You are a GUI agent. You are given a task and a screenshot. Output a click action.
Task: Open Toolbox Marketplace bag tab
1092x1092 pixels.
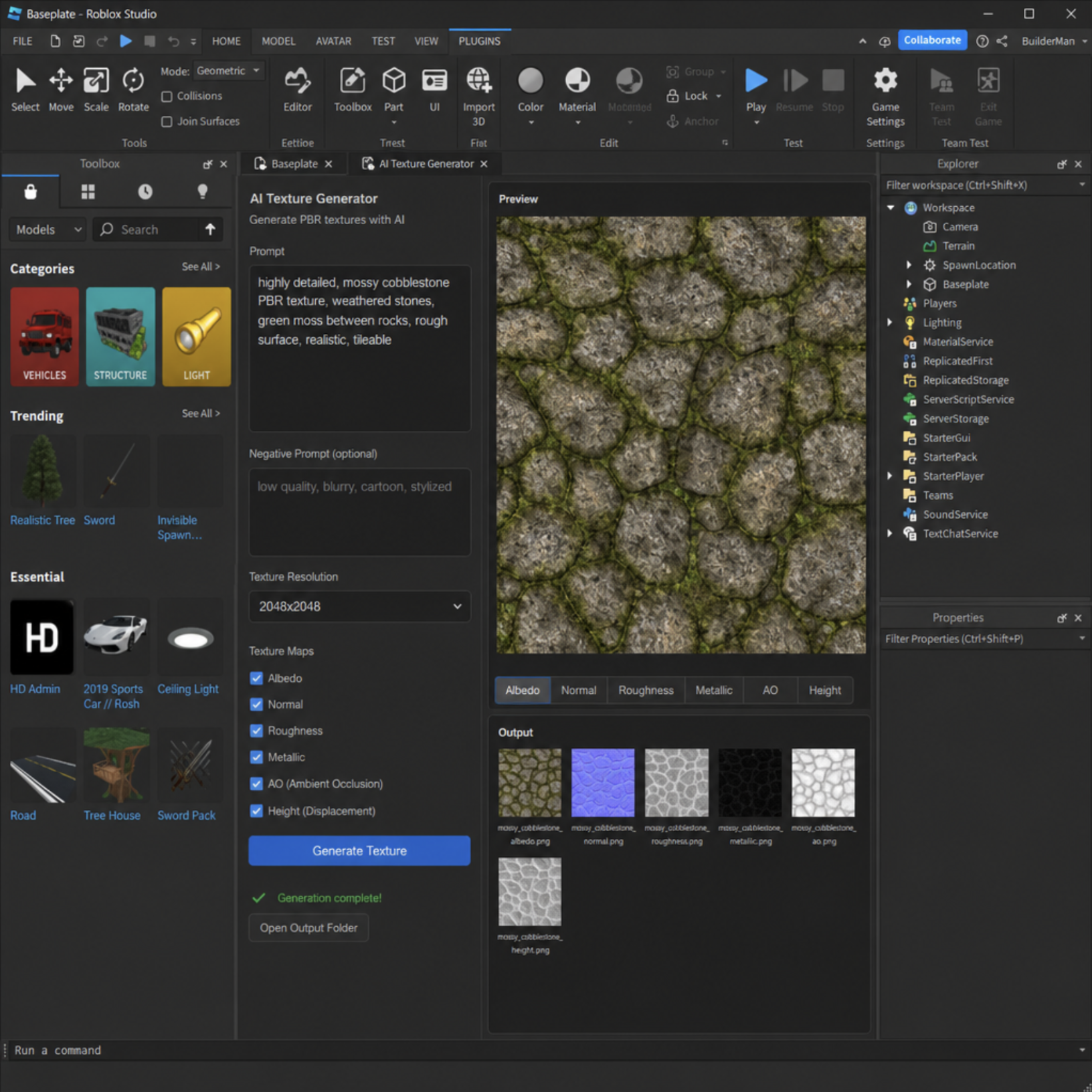pyautogui.click(x=30, y=192)
